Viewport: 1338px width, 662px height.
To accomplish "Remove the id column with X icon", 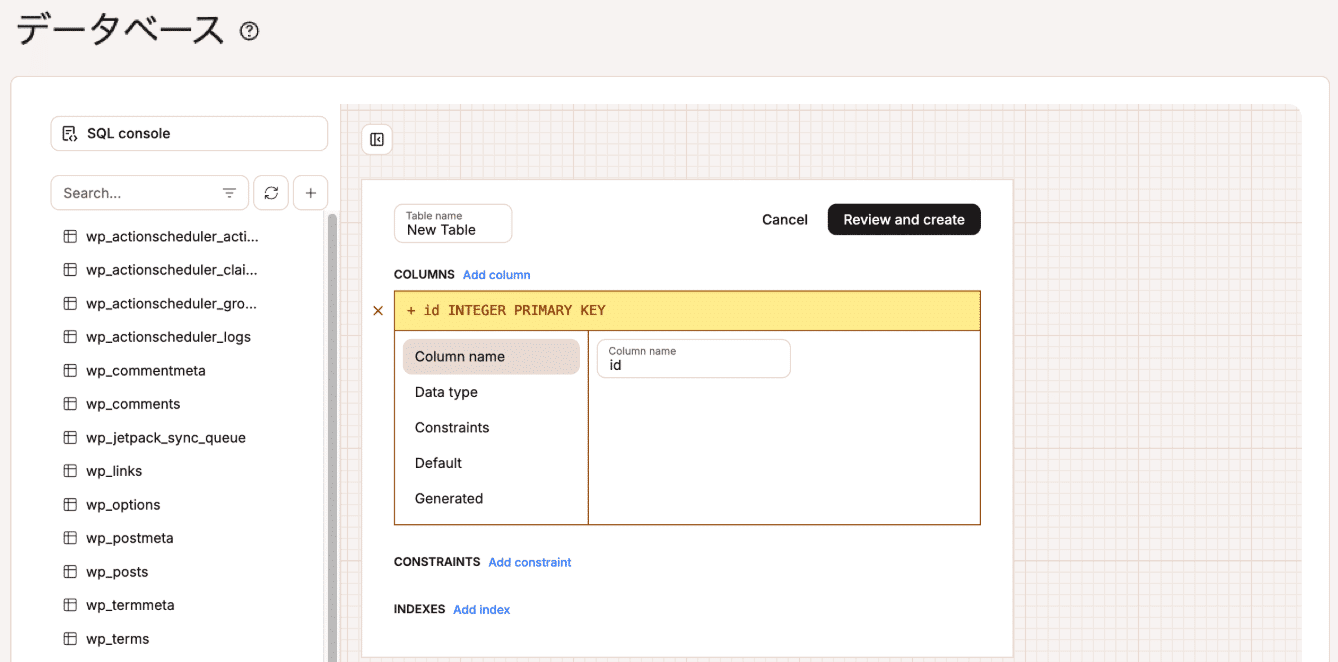I will 378,311.
